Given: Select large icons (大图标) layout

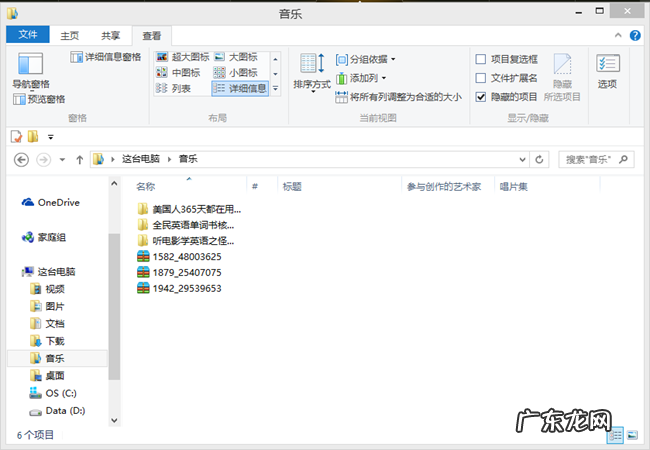Looking at the screenshot, I should (x=236, y=57).
